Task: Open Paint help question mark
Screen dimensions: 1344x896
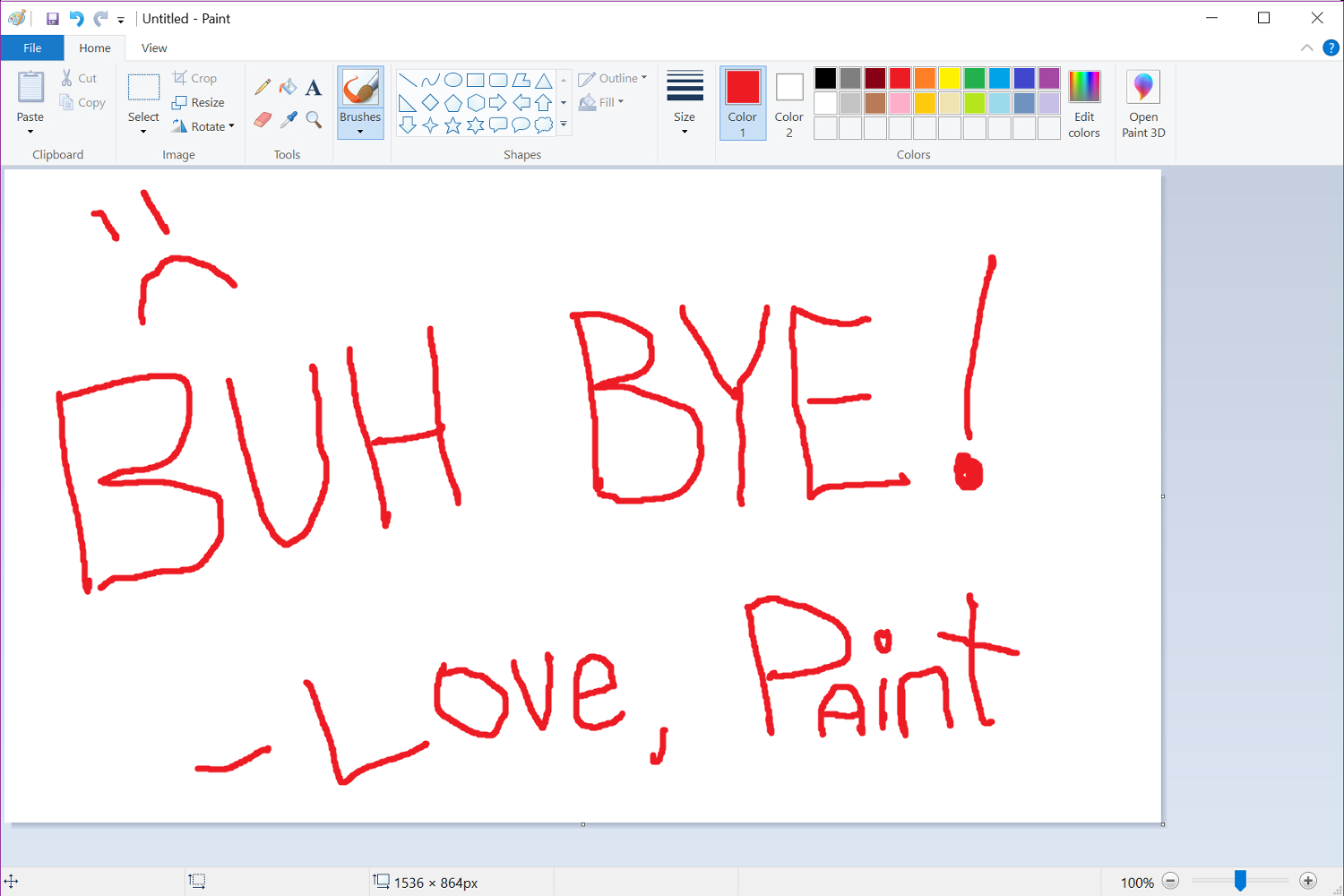Action: [1331, 47]
